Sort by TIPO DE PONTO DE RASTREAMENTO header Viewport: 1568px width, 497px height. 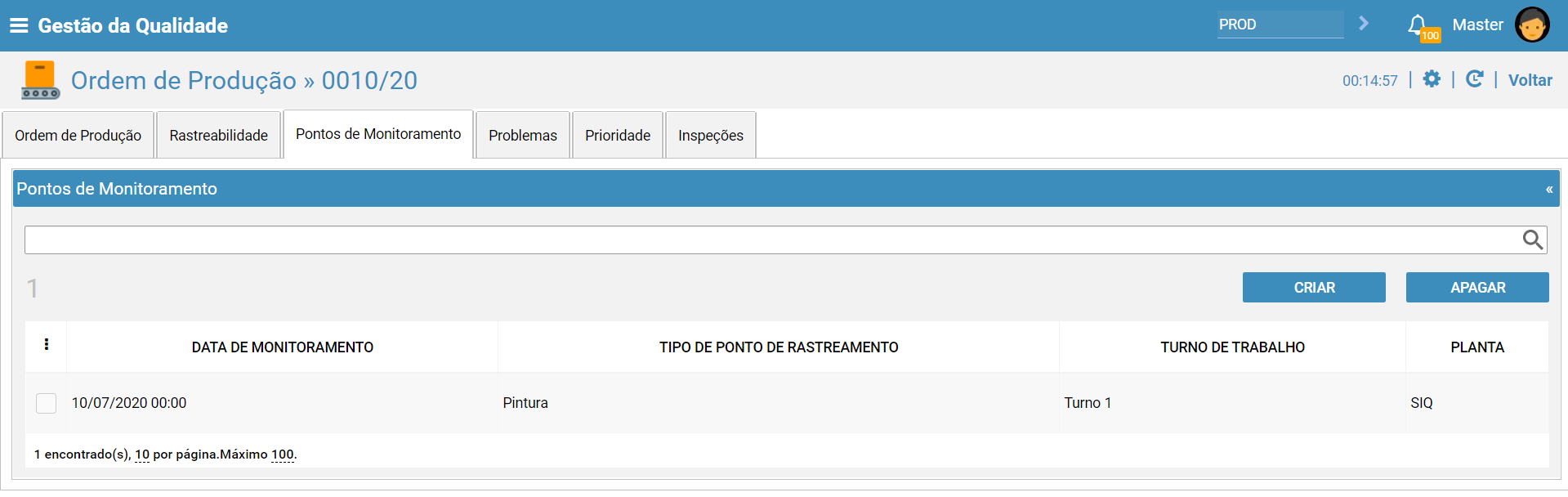click(779, 347)
